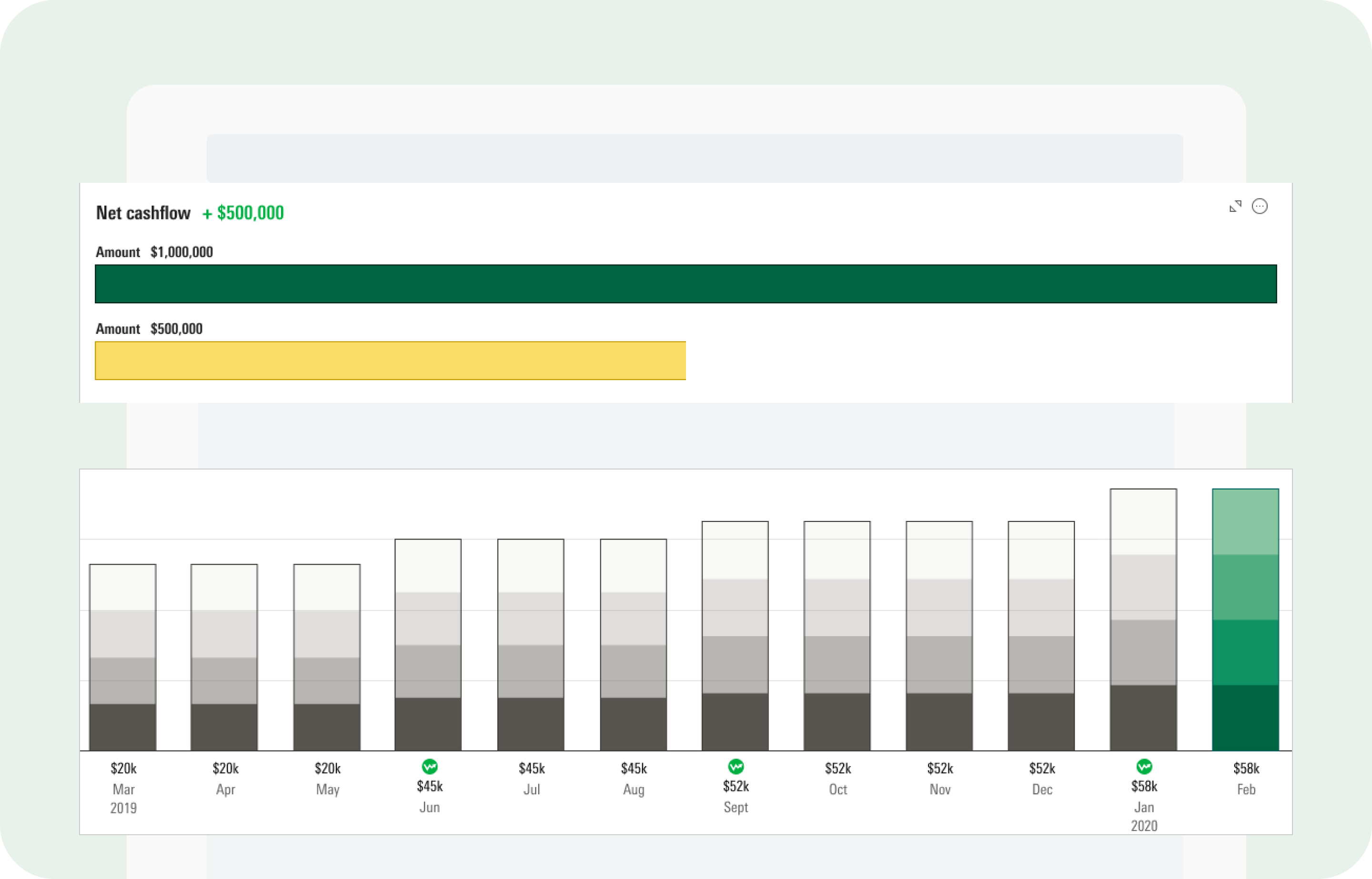Click the Jul $45k bar
Screen dimensions: 1372x879
coord(530,645)
